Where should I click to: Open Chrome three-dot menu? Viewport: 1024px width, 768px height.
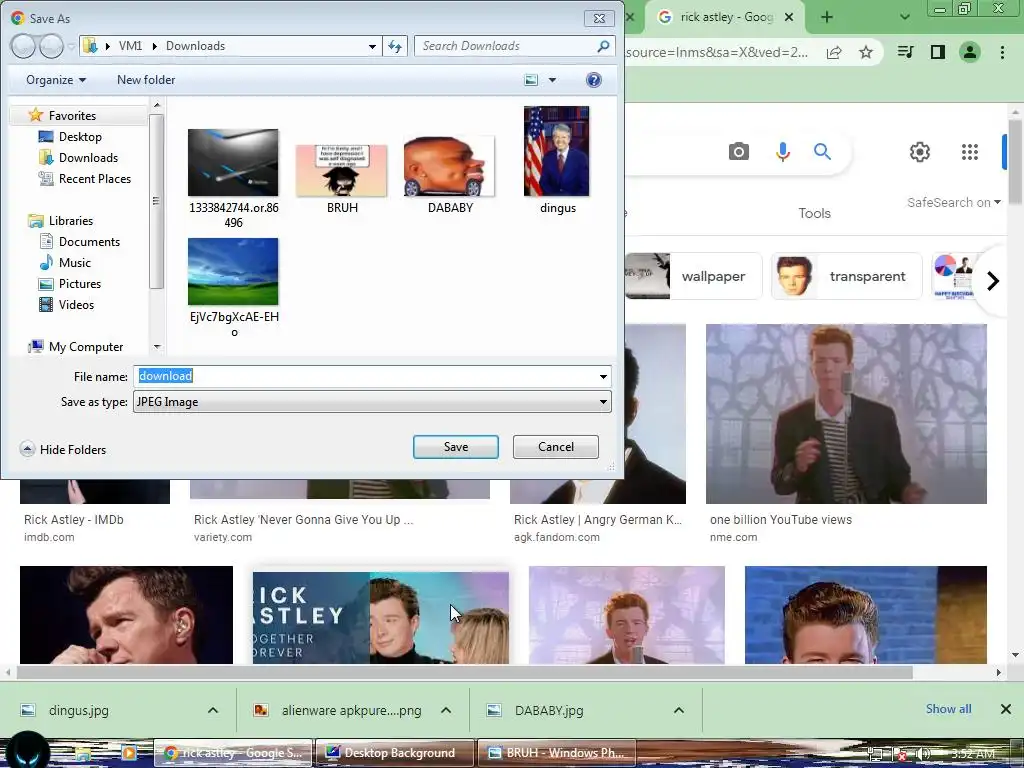coord(1002,52)
